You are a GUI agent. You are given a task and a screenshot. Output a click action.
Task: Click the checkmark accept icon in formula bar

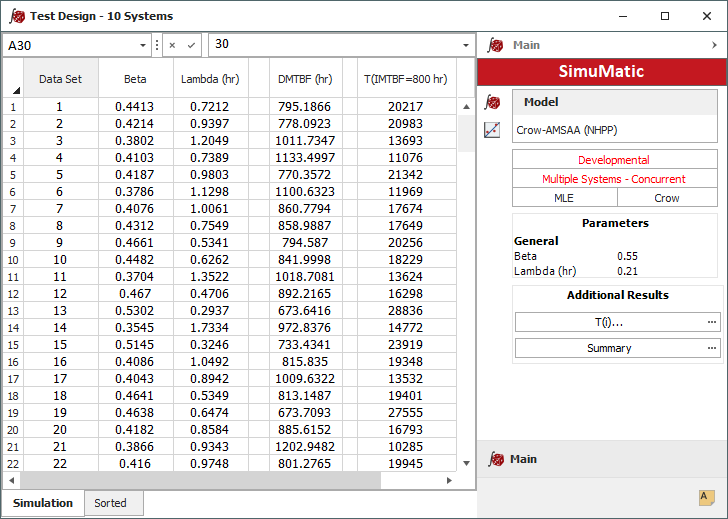pos(191,45)
